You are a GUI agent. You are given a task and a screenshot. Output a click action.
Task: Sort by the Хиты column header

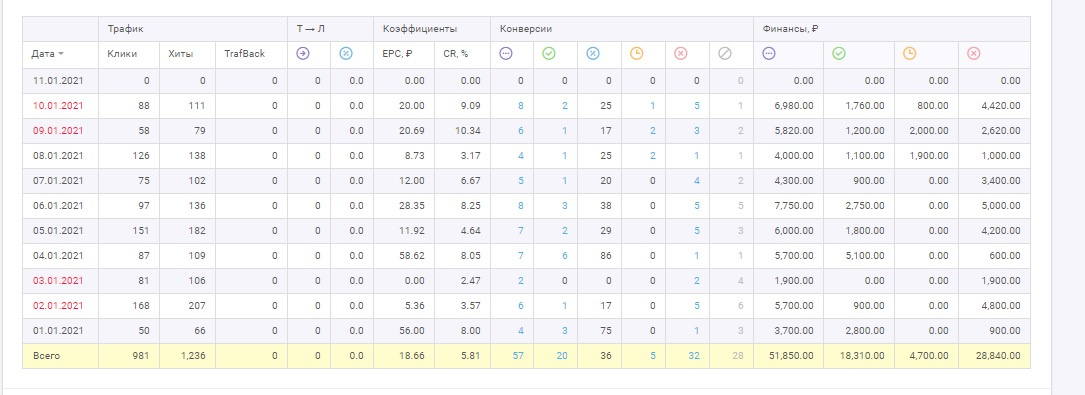(181, 54)
